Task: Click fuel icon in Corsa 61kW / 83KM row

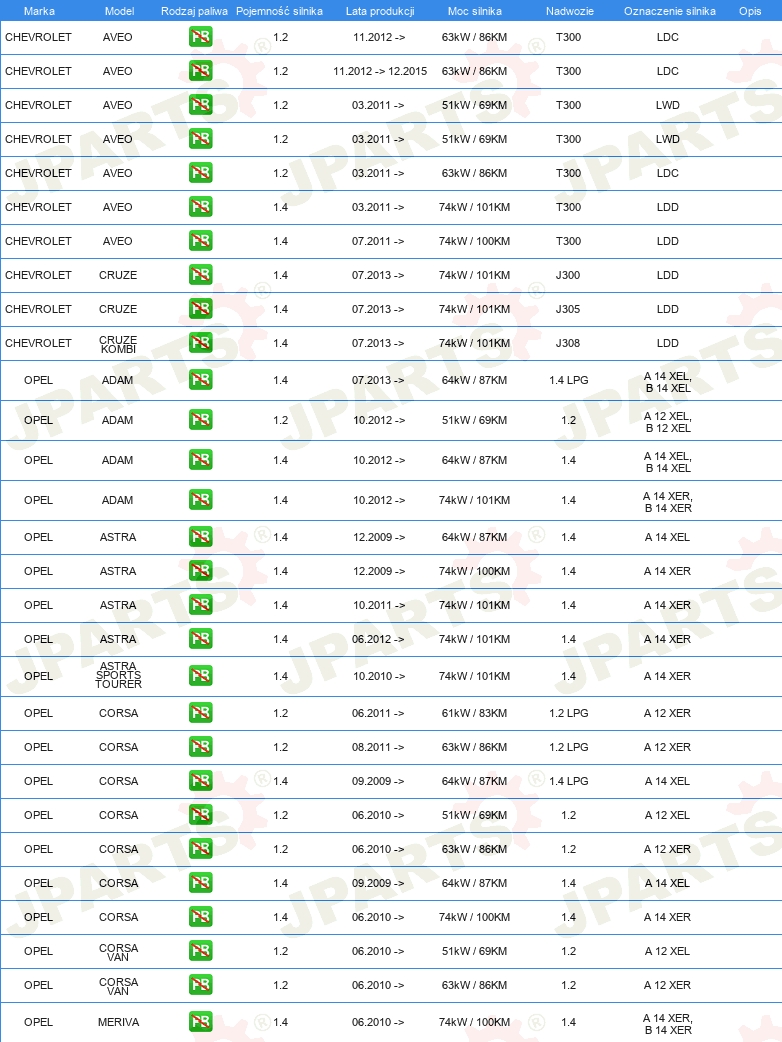Action: [201, 713]
